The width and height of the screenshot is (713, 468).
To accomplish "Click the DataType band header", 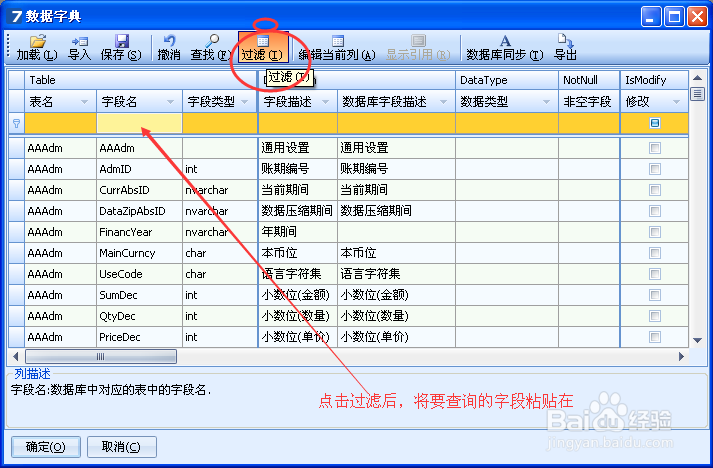I will 507,80.
